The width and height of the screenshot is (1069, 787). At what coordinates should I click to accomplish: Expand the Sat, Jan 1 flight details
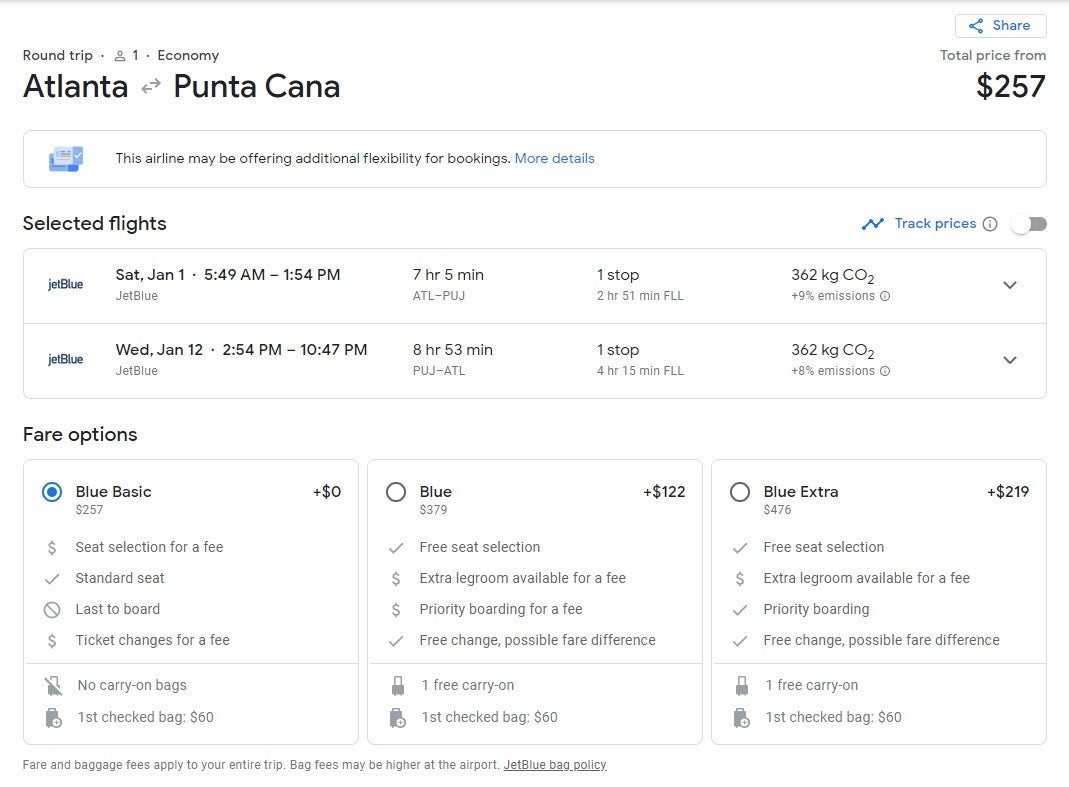(x=1010, y=285)
